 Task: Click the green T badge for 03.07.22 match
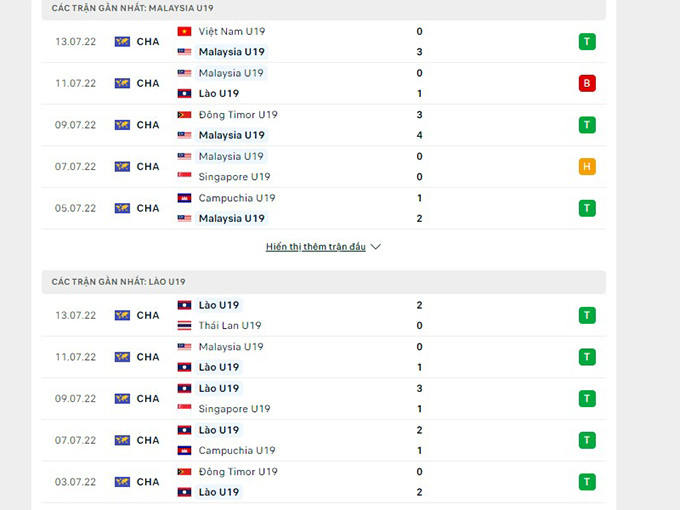[587, 482]
